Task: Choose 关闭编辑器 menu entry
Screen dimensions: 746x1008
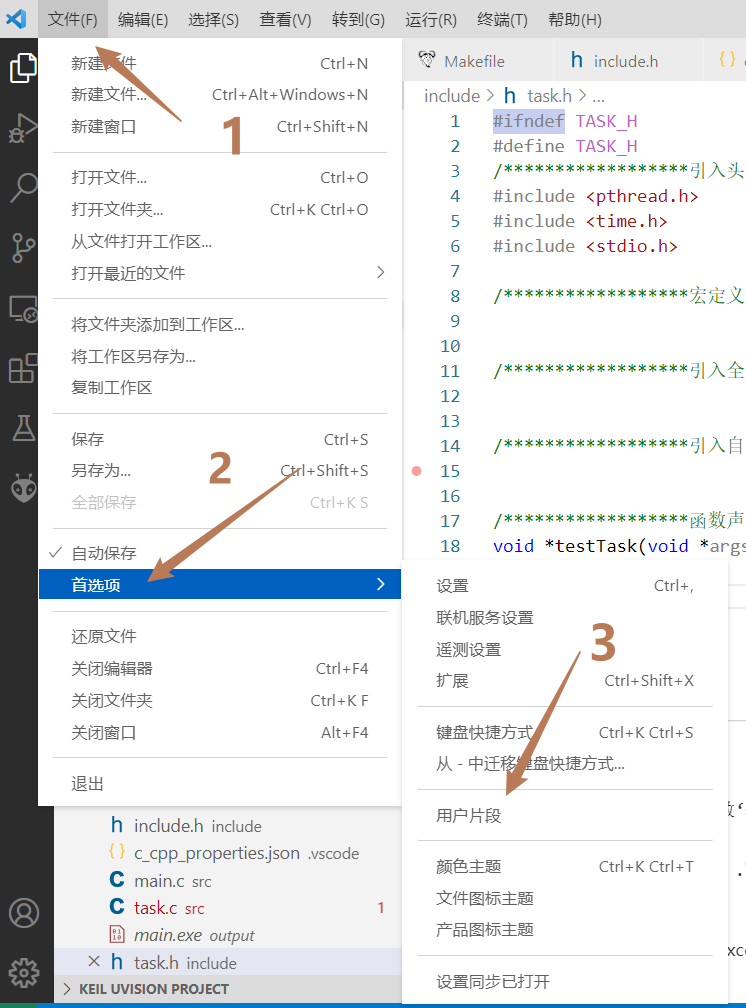Action: tap(219, 669)
